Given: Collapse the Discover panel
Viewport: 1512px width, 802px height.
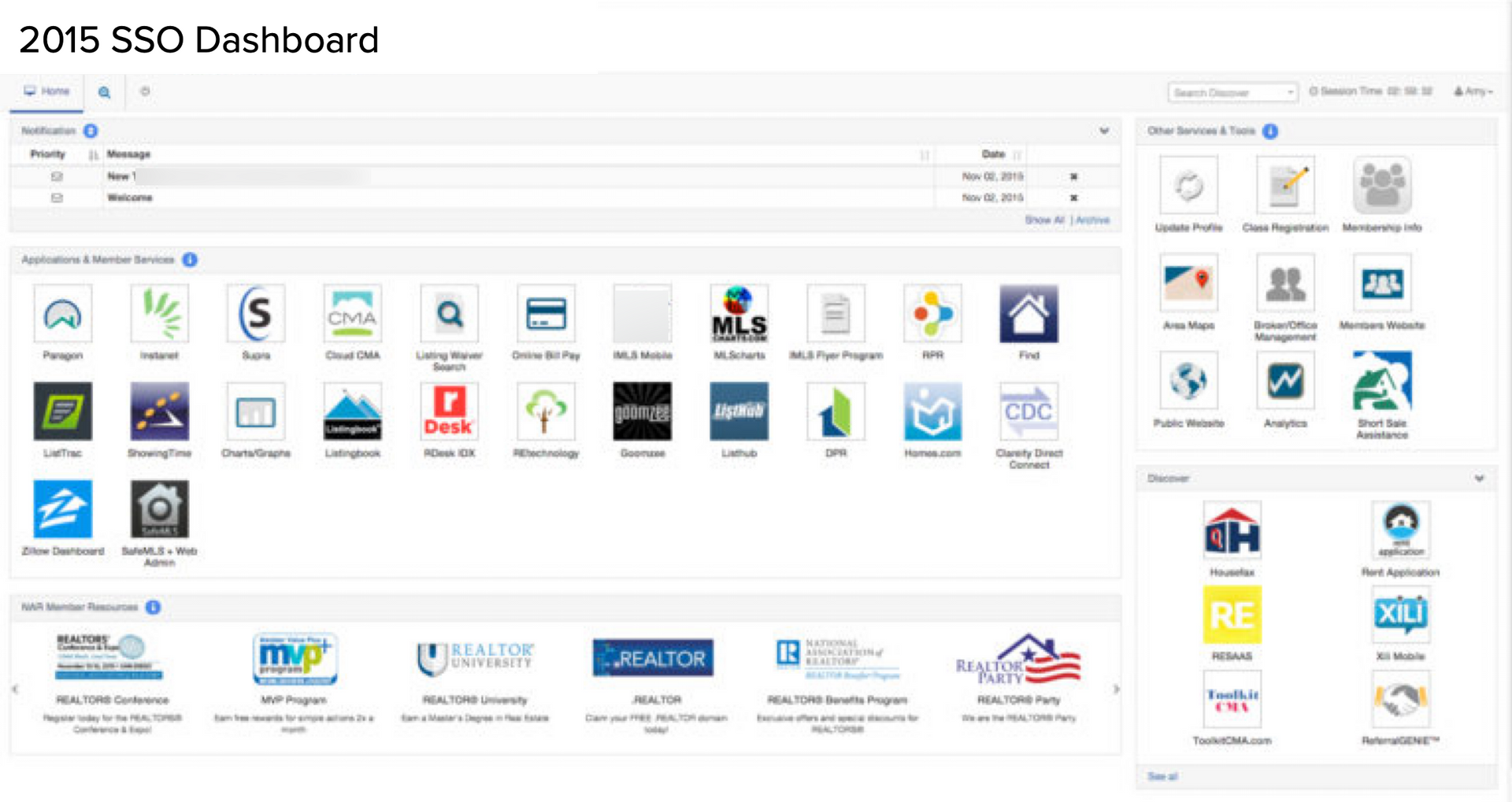Looking at the screenshot, I should tap(1480, 478).
